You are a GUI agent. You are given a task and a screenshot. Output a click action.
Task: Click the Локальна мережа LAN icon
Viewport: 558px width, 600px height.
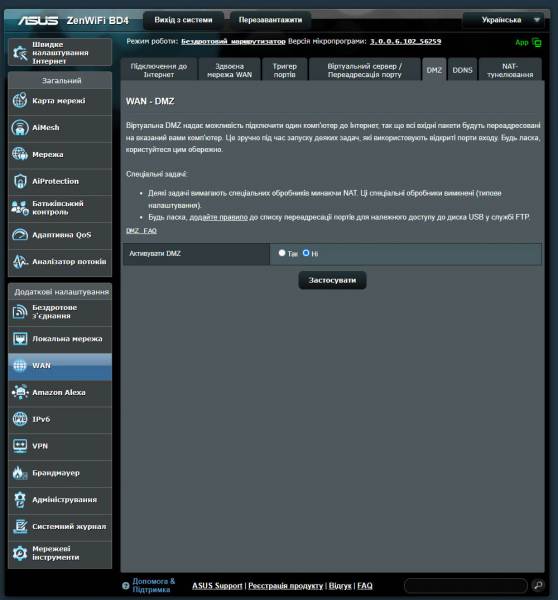20,339
